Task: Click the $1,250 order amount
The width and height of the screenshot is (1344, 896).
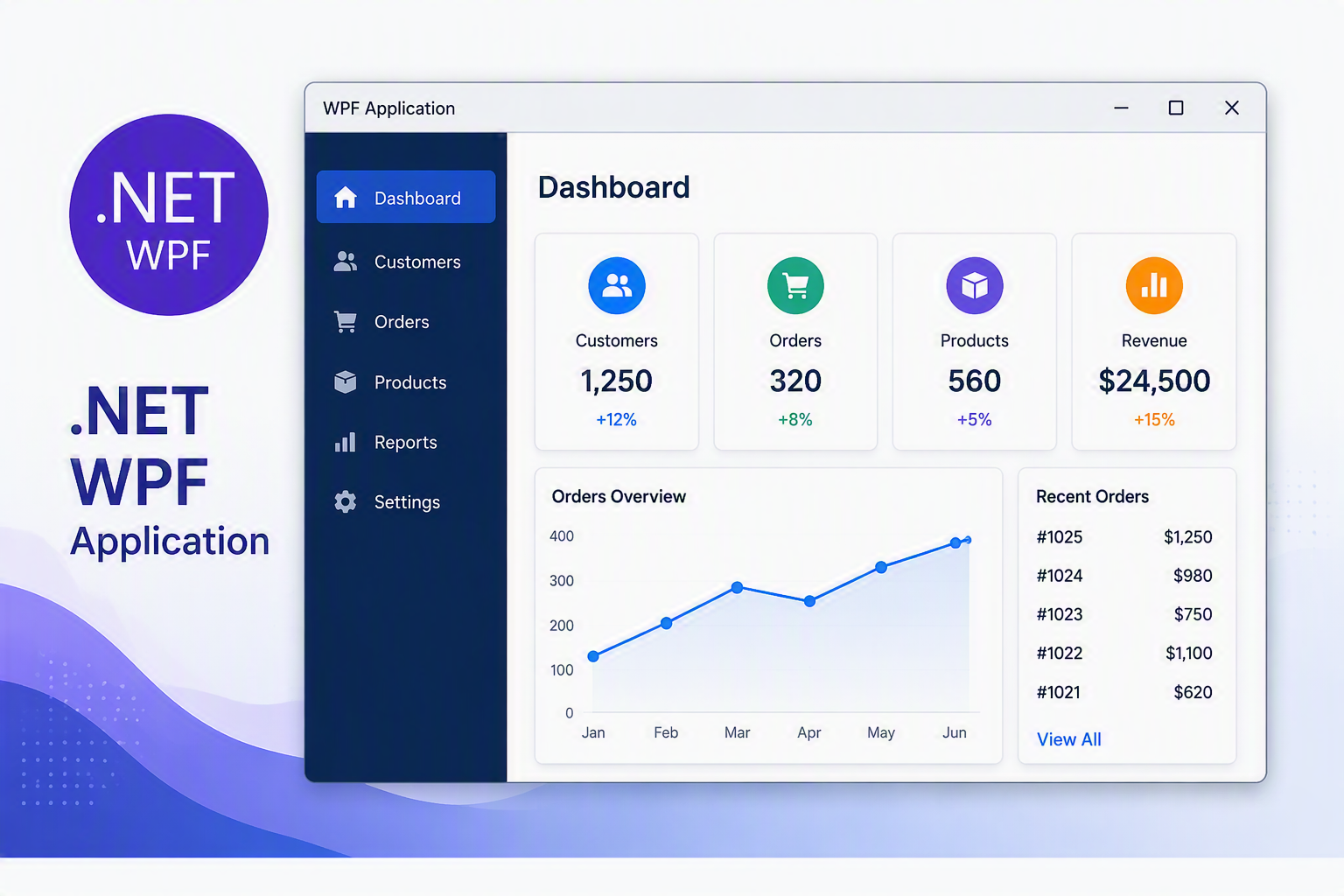Action: [x=1188, y=537]
